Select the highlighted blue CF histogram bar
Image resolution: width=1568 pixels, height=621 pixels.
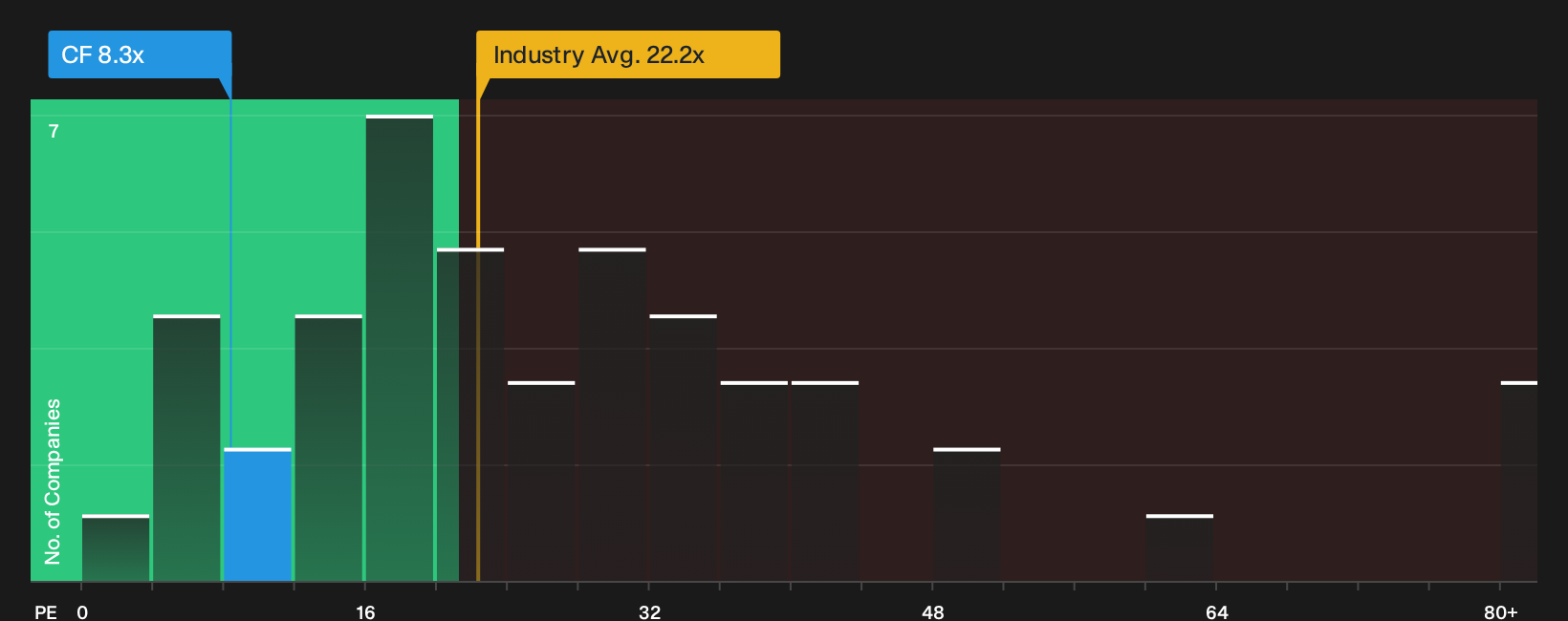[x=257, y=514]
